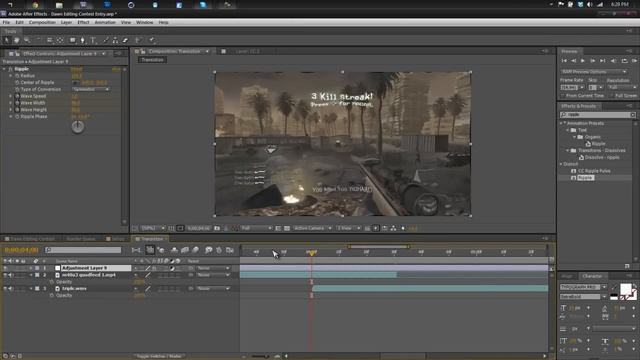The height and width of the screenshot is (360, 640).
Task: Select the Pen tool
Action: tap(82, 40)
